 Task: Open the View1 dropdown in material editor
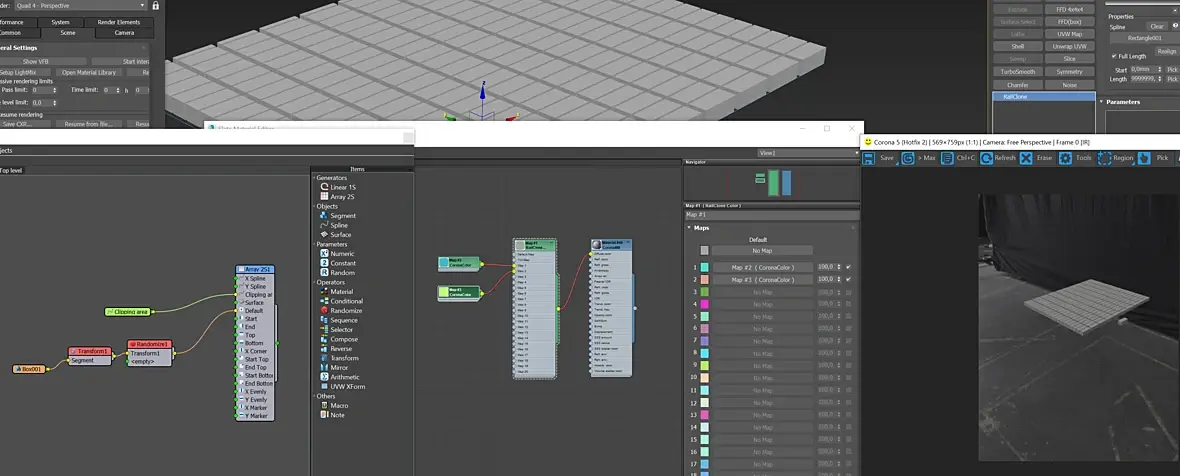[808, 153]
